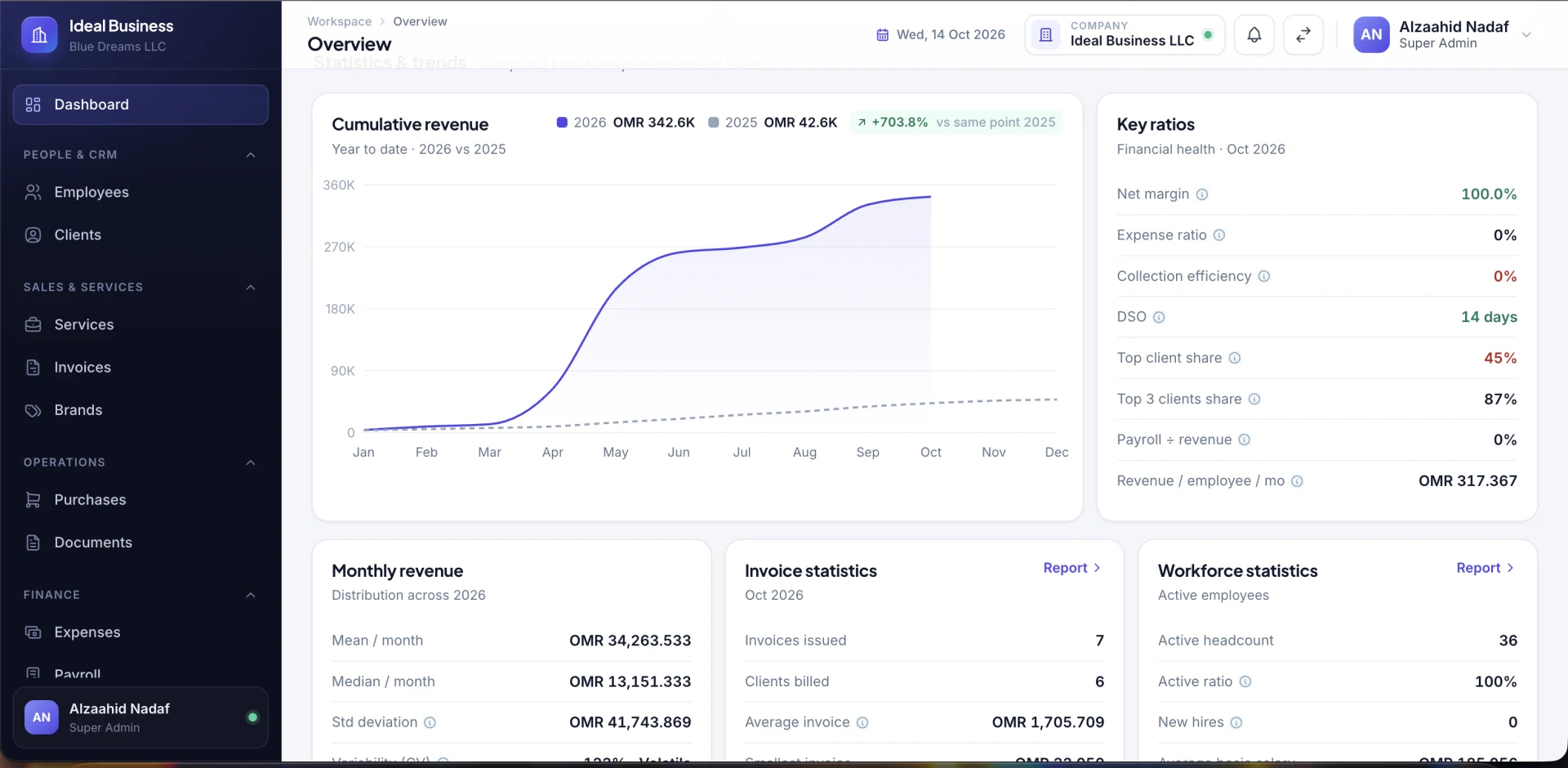This screenshot has height=768, width=1568.
Task: Click the Active headcount value 36
Action: pyautogui.click(x=1508, y=641)
